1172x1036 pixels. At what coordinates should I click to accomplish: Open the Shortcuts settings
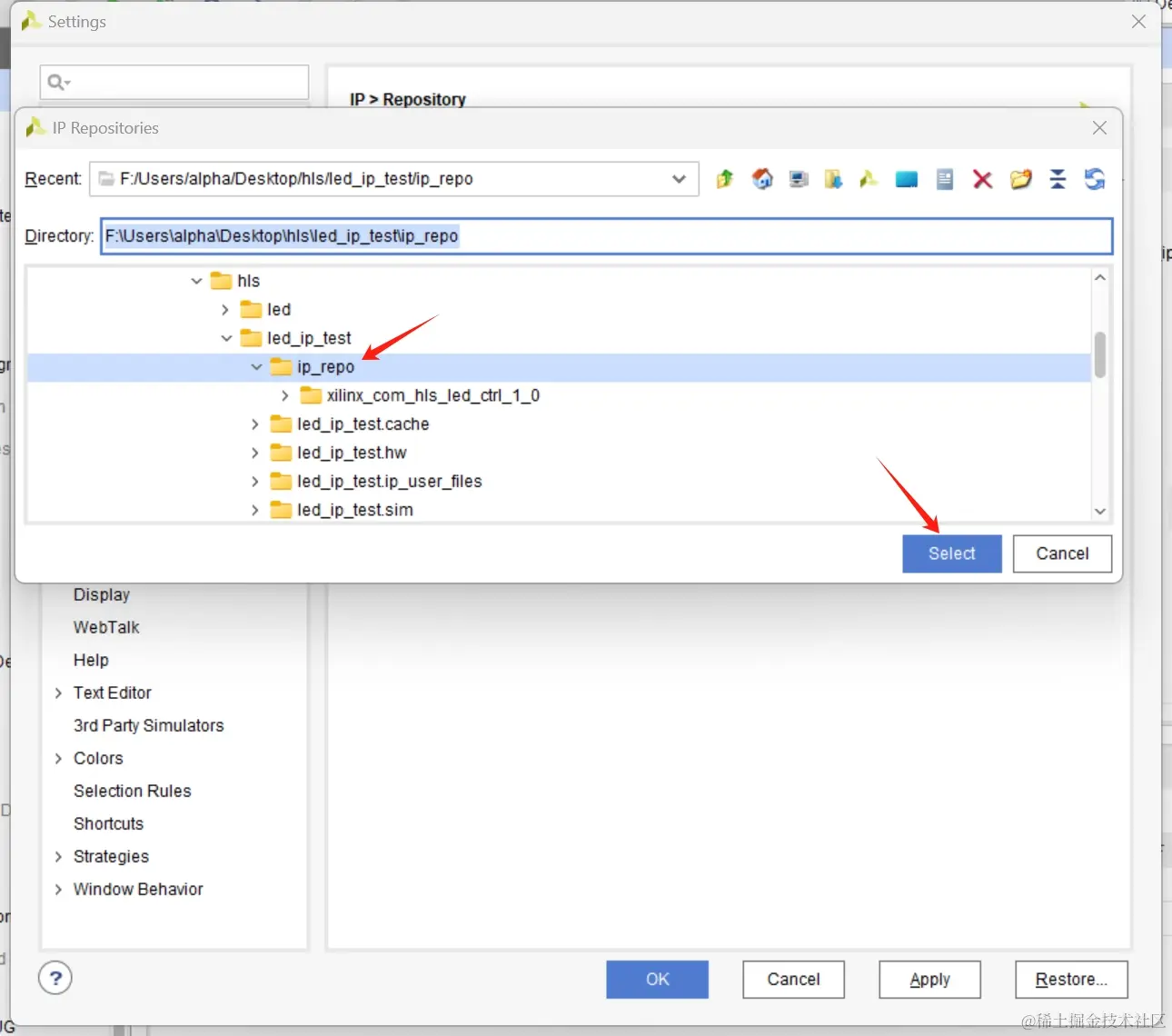[x=109, y=823]
